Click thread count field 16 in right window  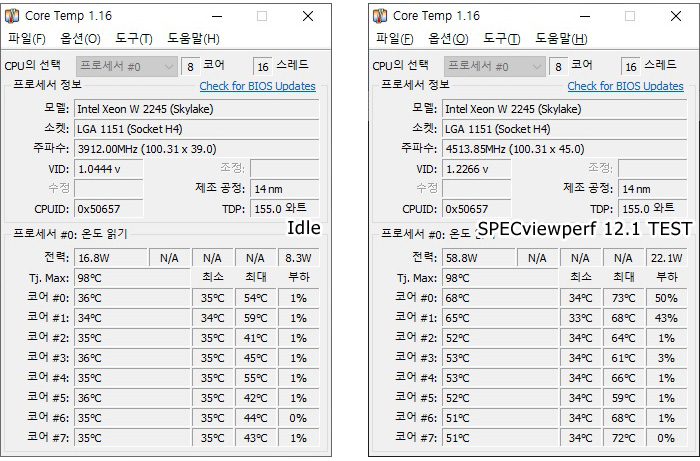click(x=630, y=66)
